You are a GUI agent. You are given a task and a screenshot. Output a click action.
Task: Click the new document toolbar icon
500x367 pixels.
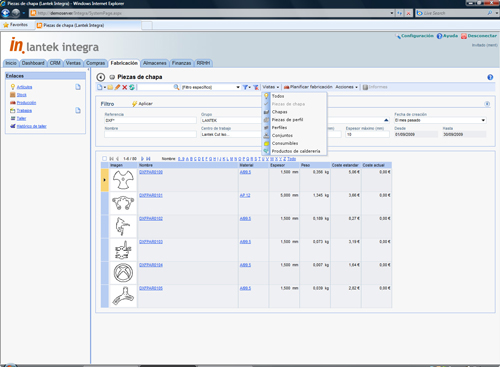pyautogui.click(x=100, y=87)
